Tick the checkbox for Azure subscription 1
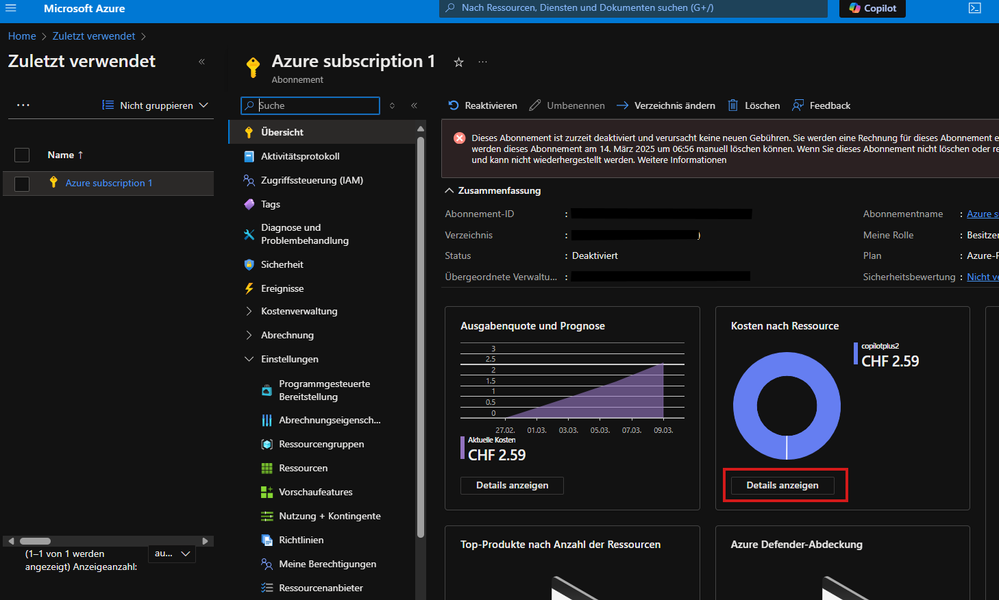The height and width of the screenshot is (600, 999). coord(22,183)
